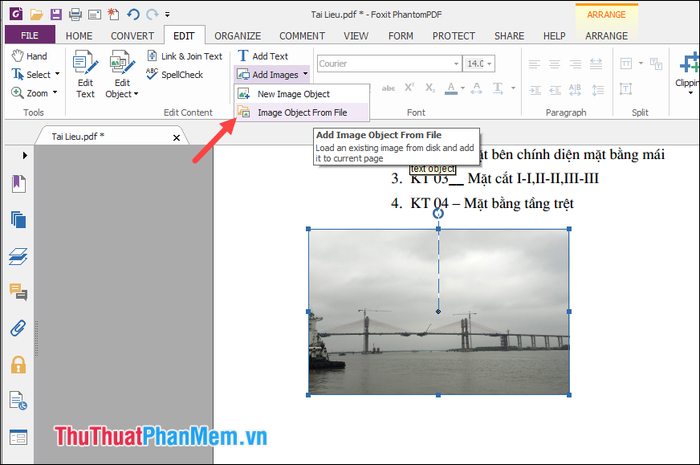Expand the quick access toolbar customize arrow

pos(167,15)
